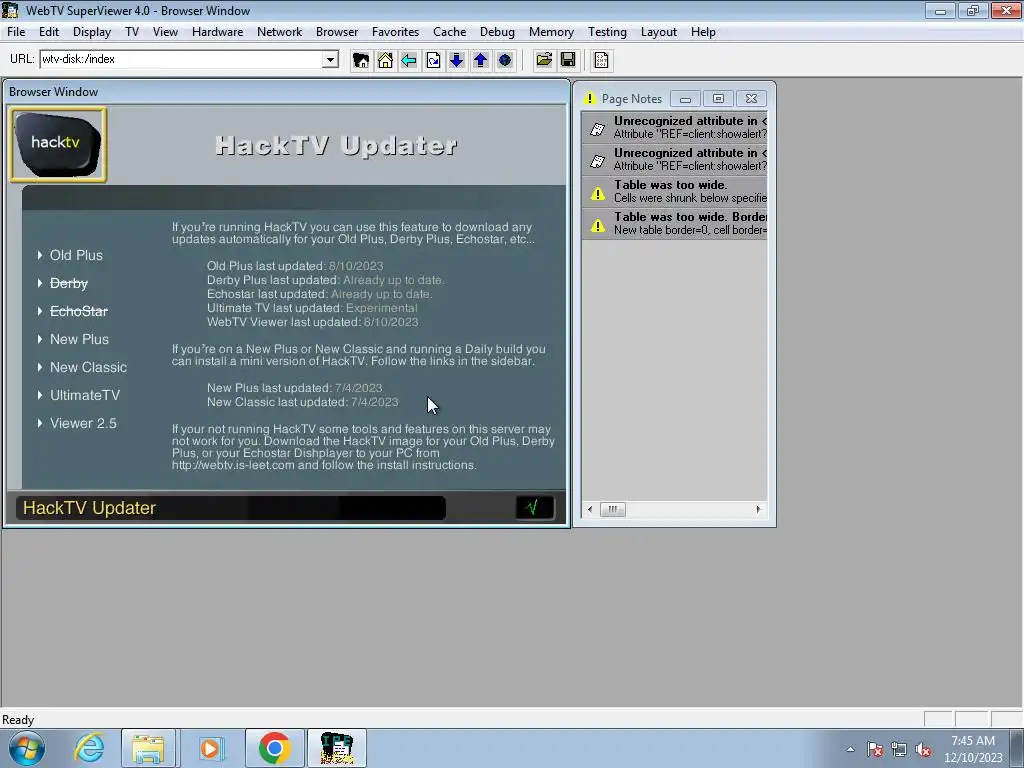Select the 'Table was too wide.' Cells note
The width and height of the screenshot is (1024, 768).
point(675,192)
